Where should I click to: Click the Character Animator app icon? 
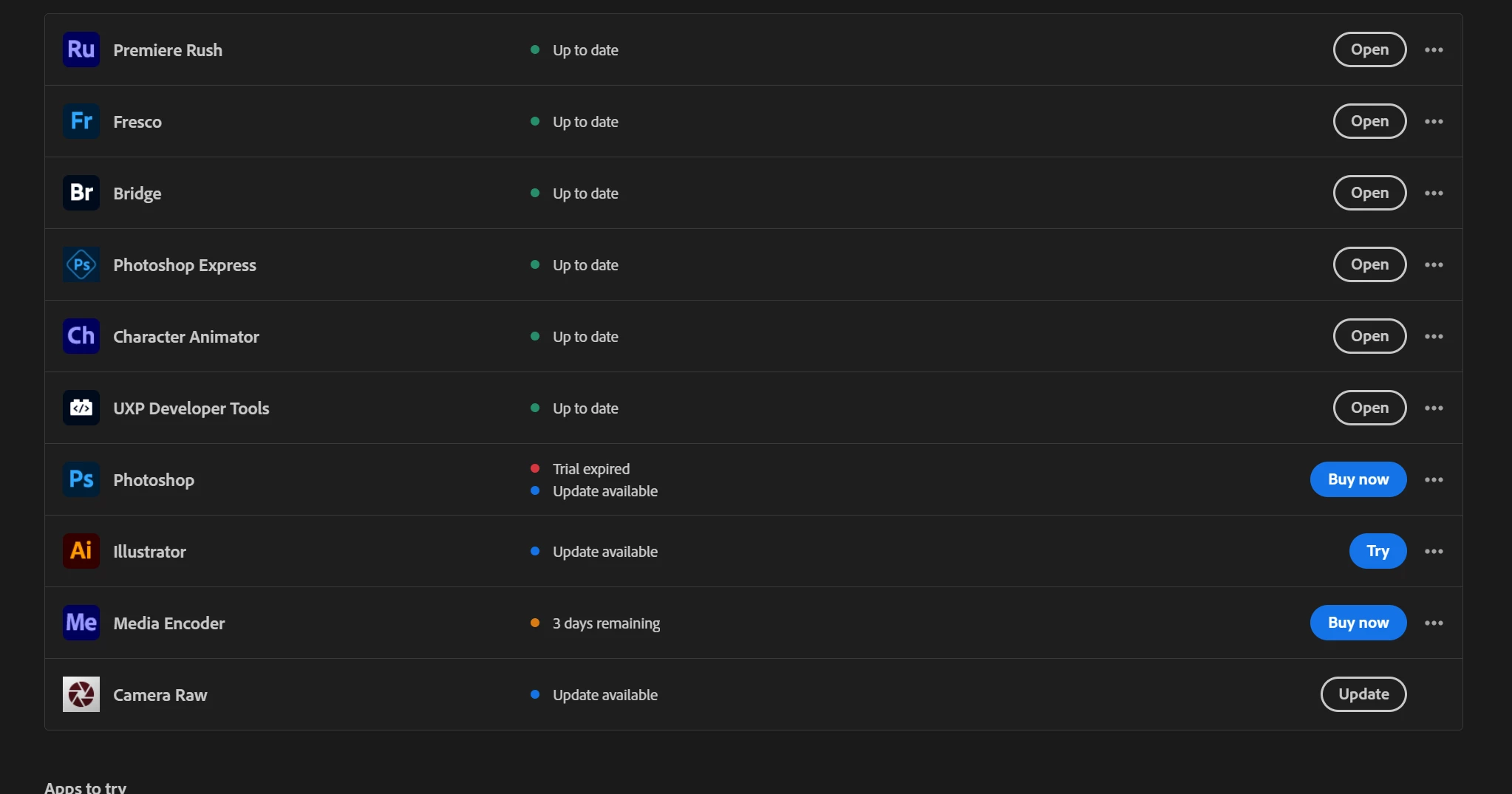tap(81, 336)
